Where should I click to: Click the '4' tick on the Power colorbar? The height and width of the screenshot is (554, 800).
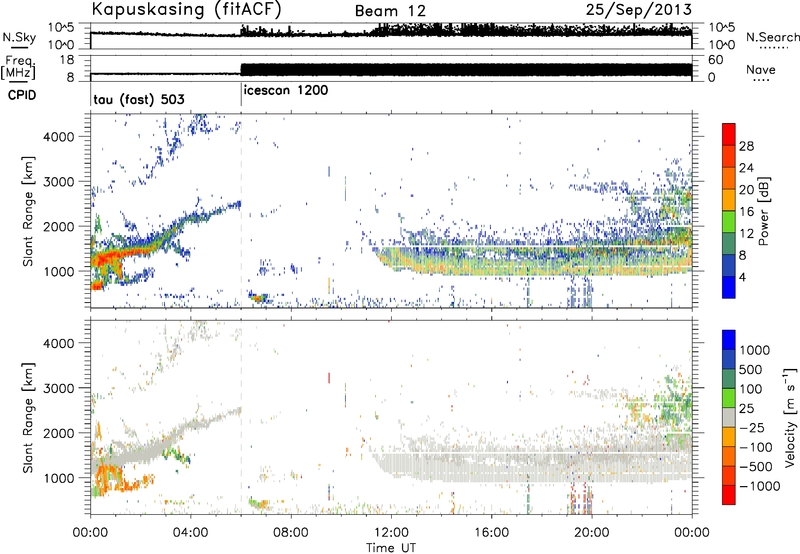point(742,277)
